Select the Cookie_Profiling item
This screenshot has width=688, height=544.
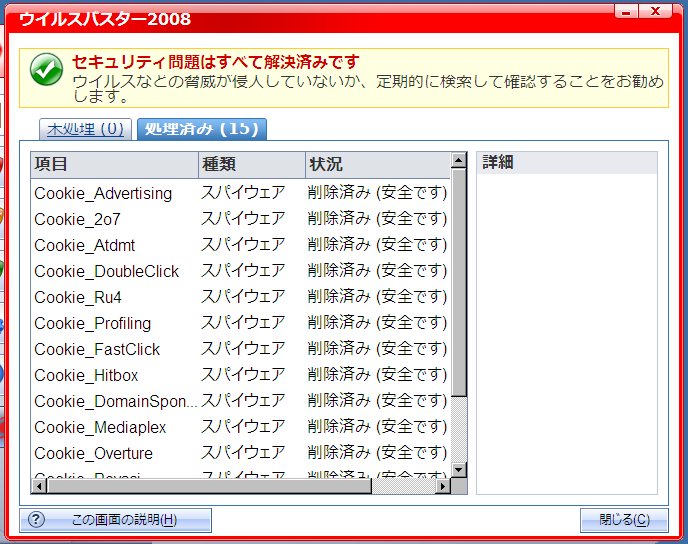(x=240, y=323)
